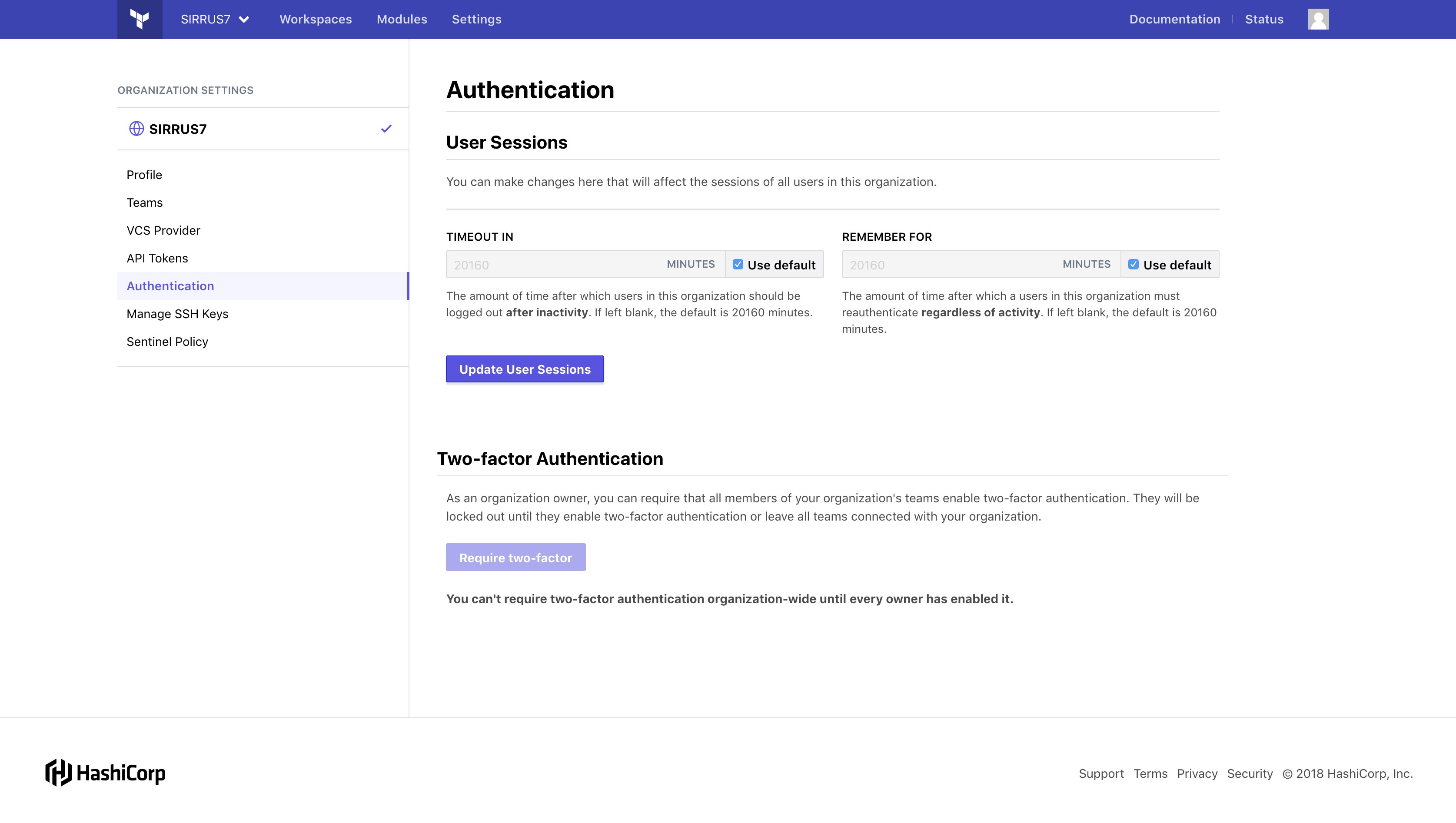Open the VCS Provider settings page
The width and height of the screenshot is (1456, 823).
click(163, 230)
